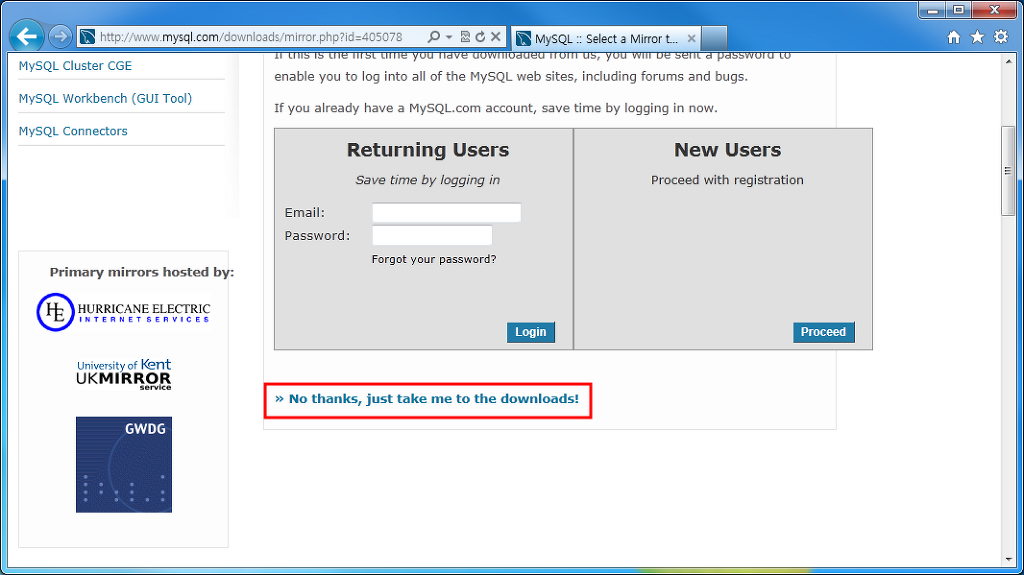This screenshot has width=1024, height=575.
Task: Open MySQL Connectors link
Action: (73, 131)
